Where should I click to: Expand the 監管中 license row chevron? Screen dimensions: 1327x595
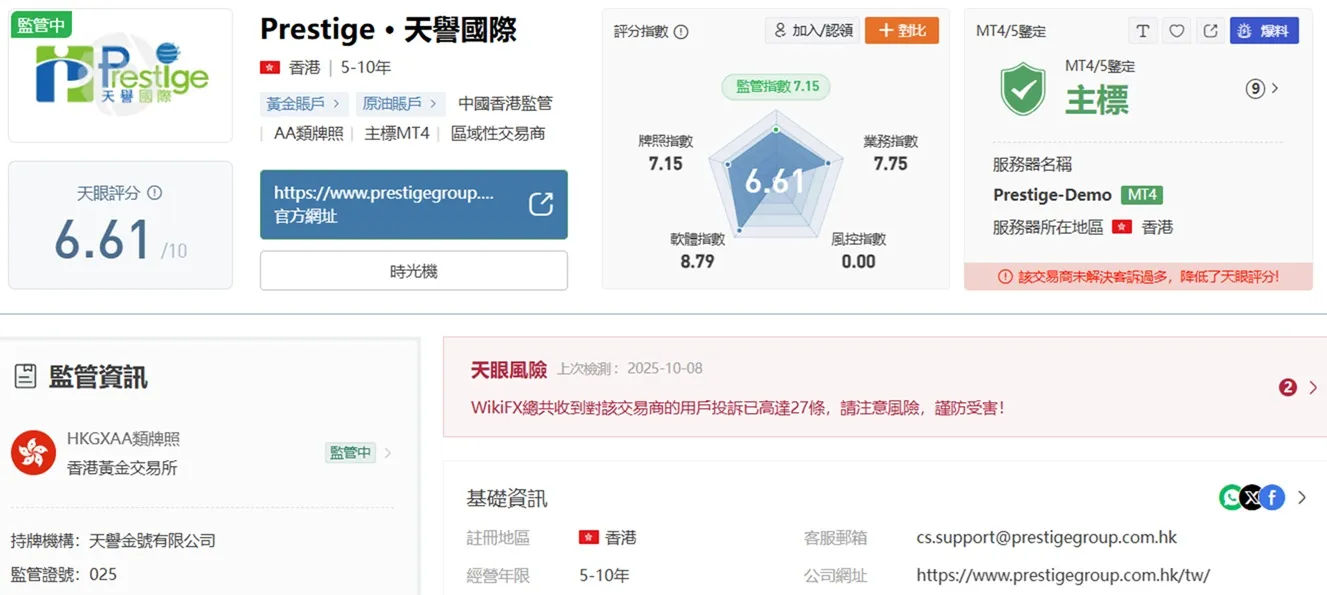point(388,453)
